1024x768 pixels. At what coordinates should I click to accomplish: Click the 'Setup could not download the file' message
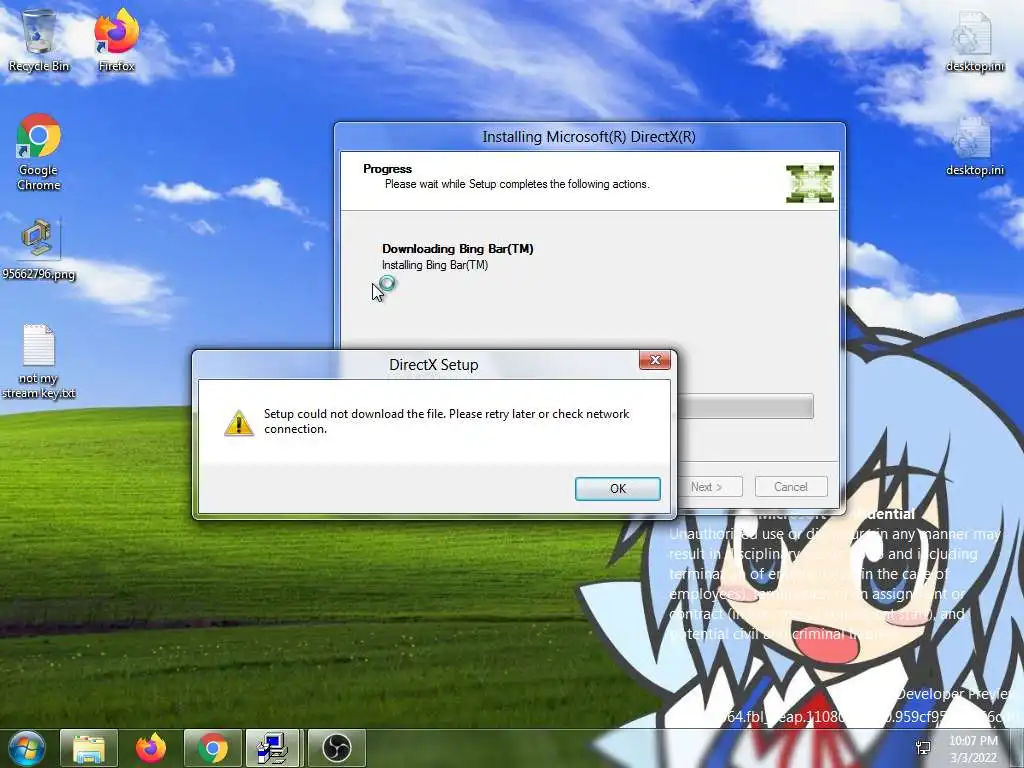tap(447, 421)
